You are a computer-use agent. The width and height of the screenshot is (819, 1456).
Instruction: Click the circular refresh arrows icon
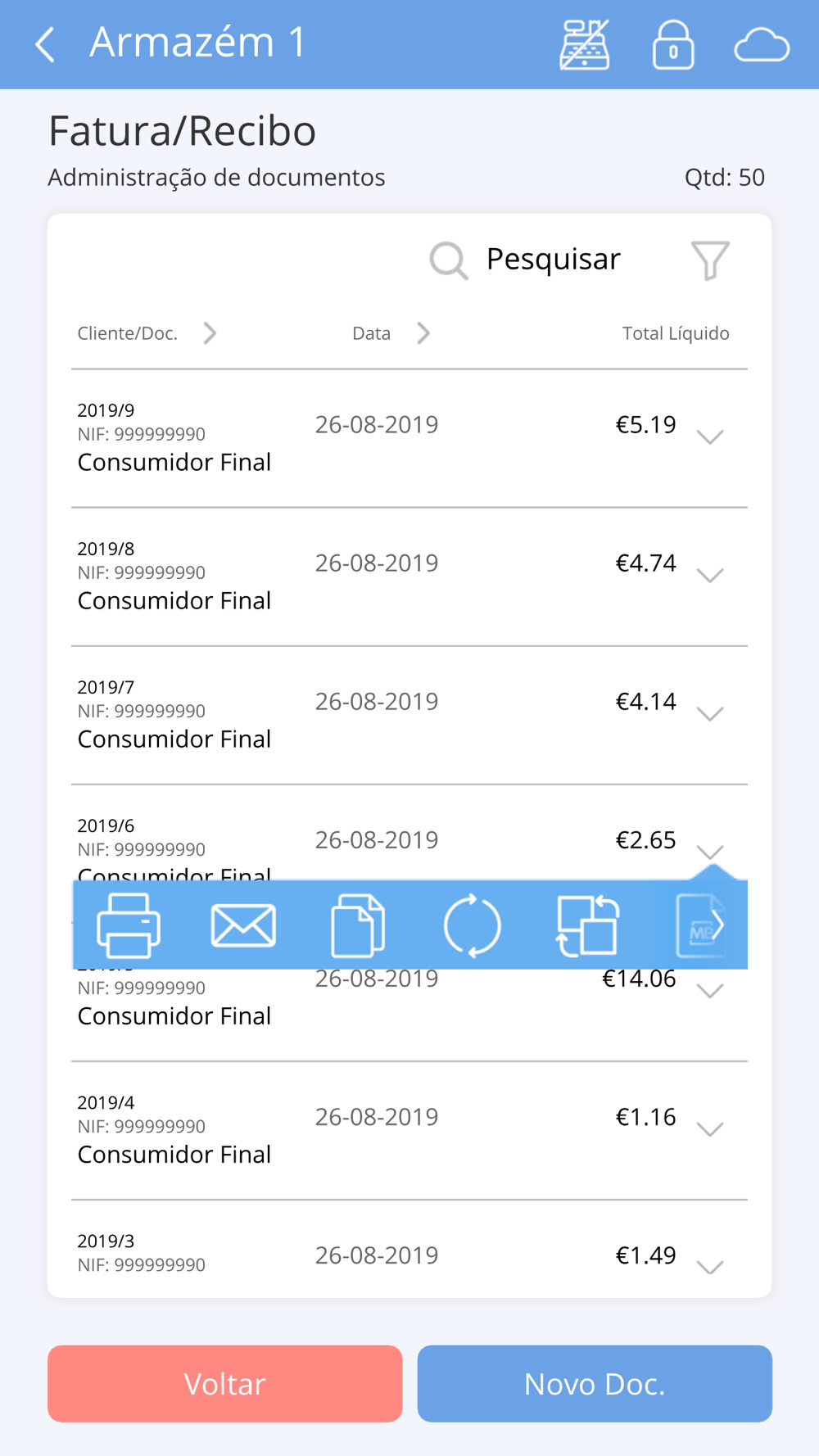(473, 925)
